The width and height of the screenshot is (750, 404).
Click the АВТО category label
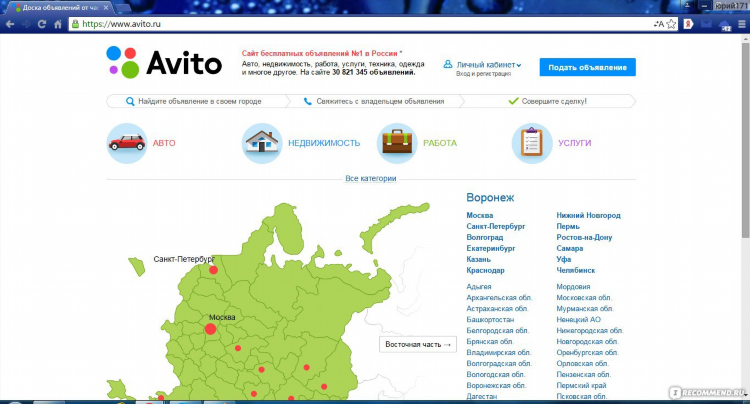click(164, 143)
